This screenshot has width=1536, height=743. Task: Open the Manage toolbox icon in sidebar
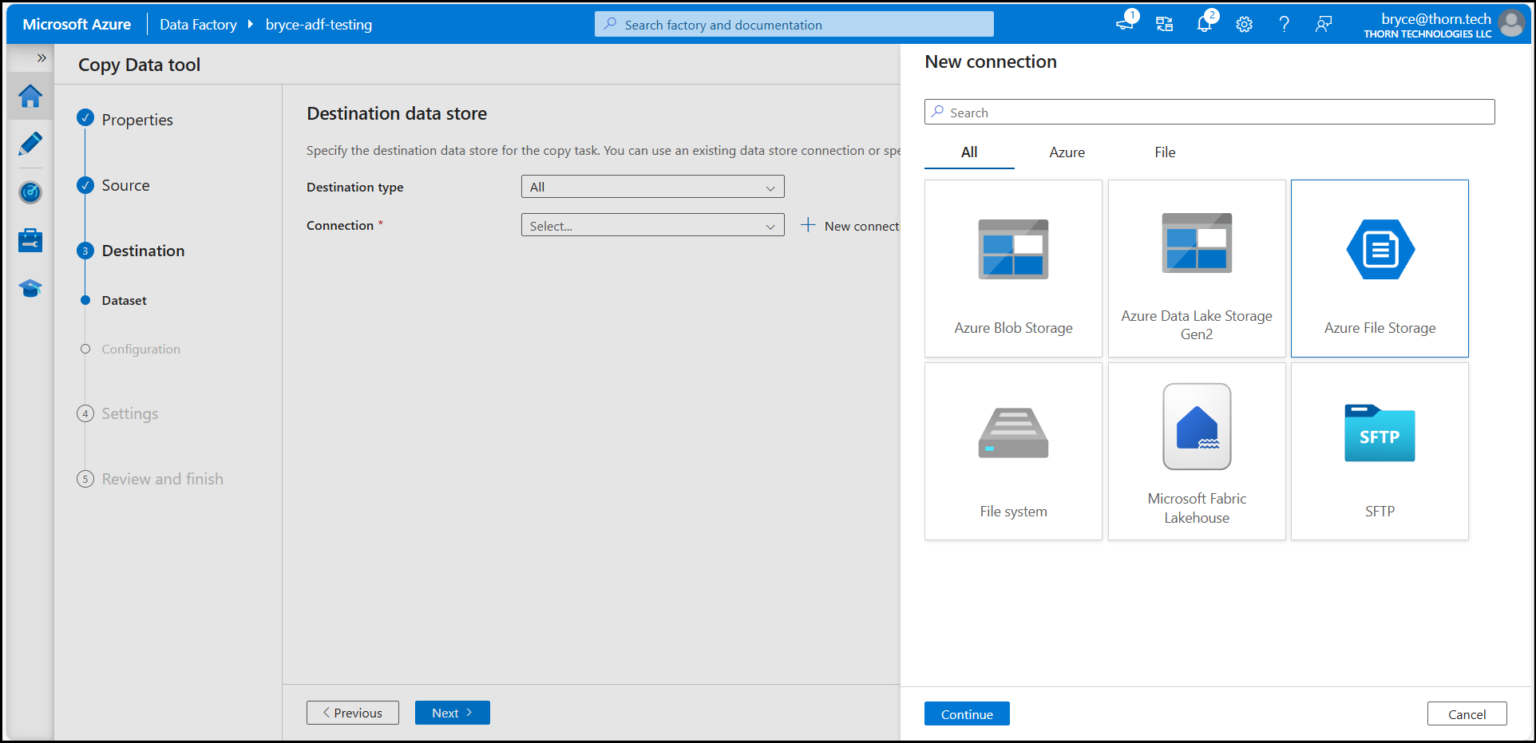pos(29,240)
